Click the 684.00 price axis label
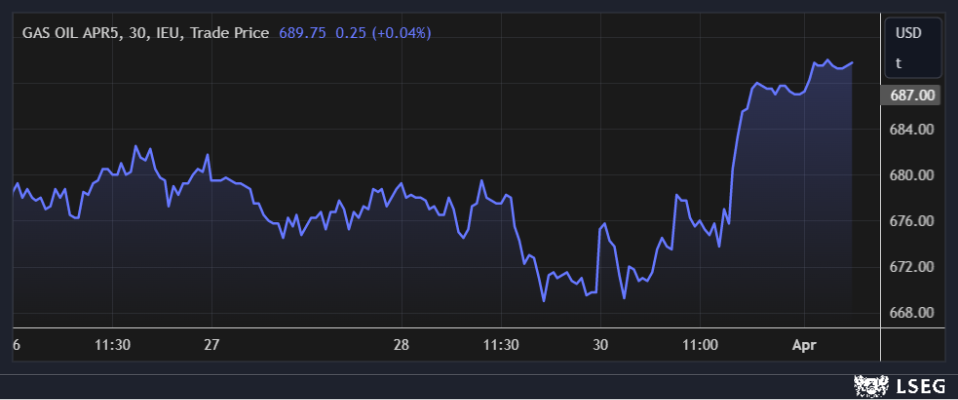The image size is (958, 400). (911, 130)
